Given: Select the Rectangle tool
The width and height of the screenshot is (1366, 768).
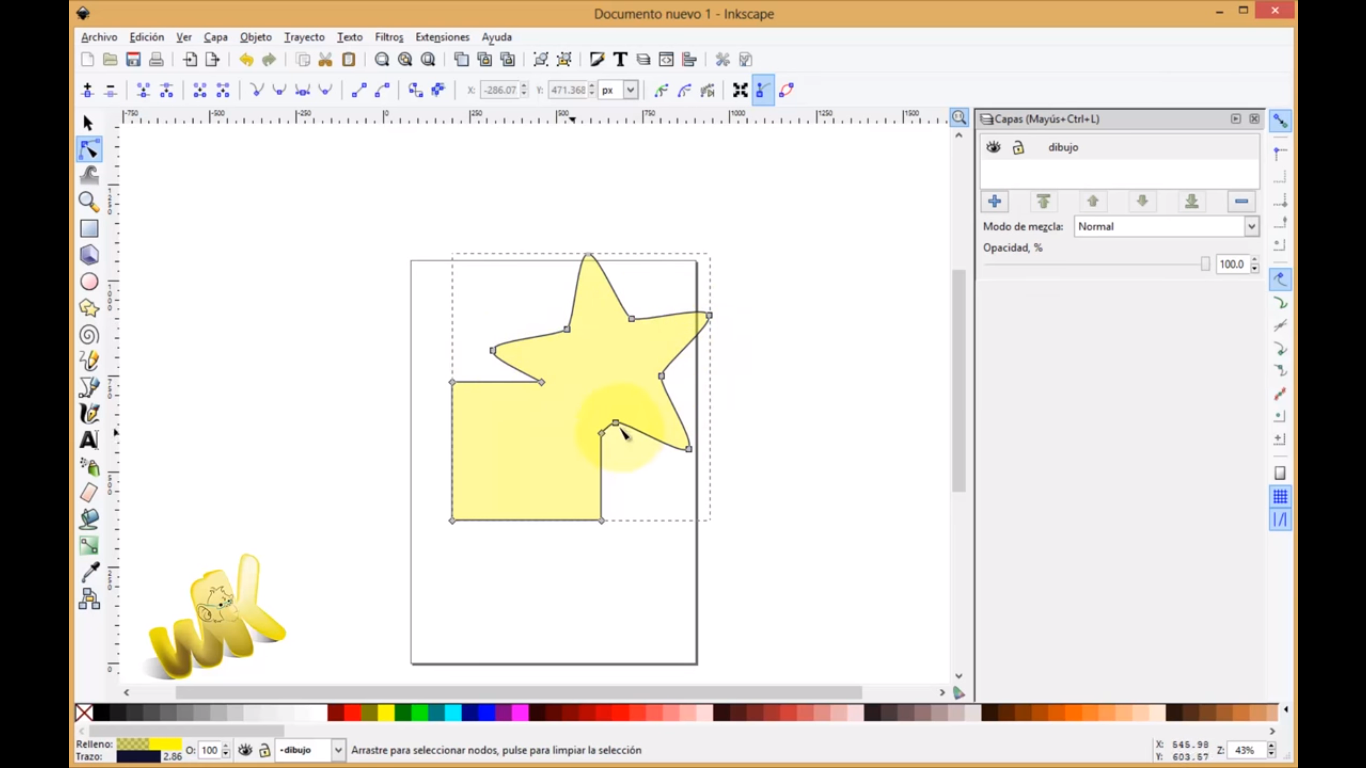Looking at the screenshot, I should coord(88,228).
